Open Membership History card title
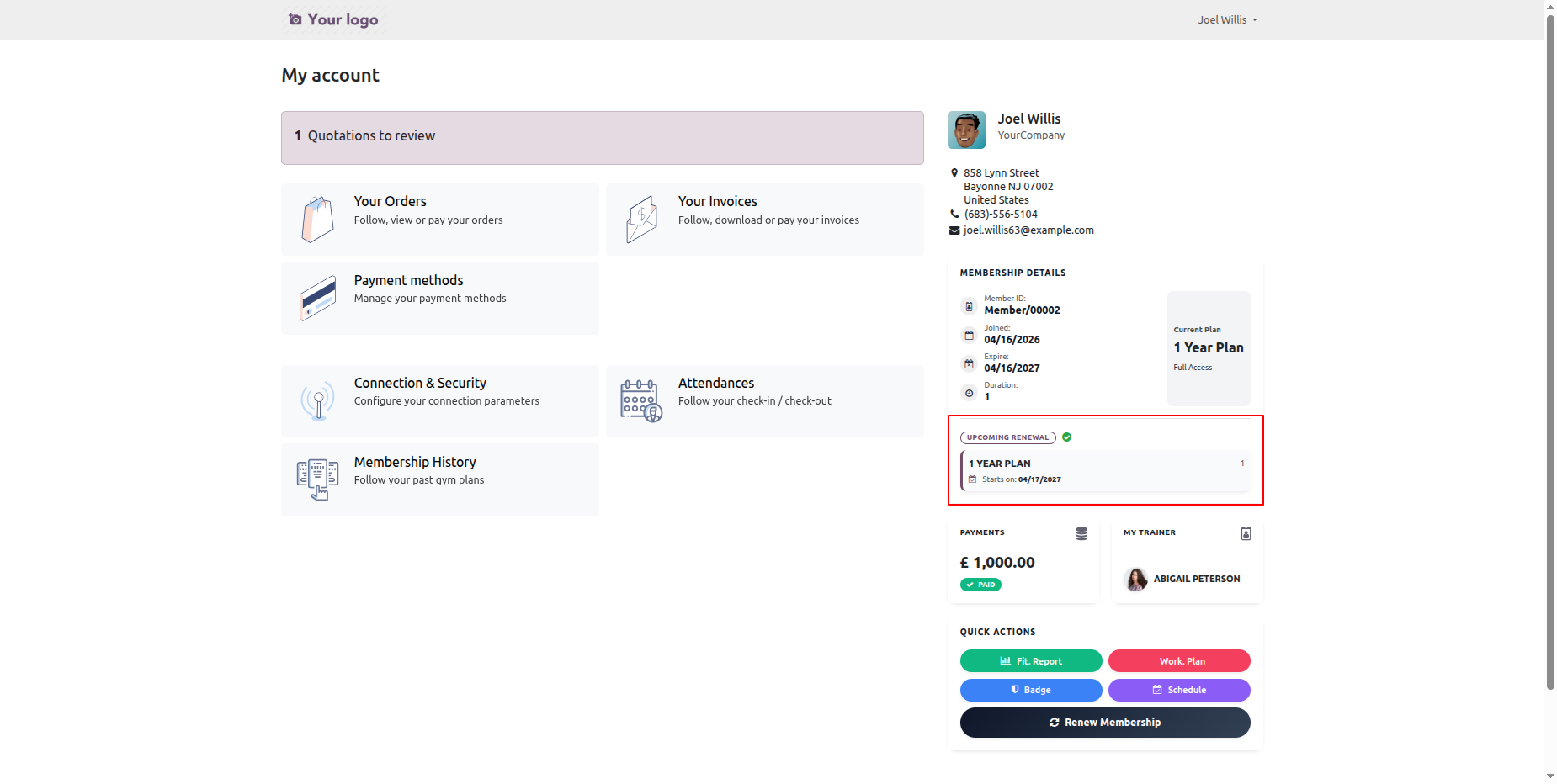The width and height of the screenshot is (1557, 784). point(415,462)
